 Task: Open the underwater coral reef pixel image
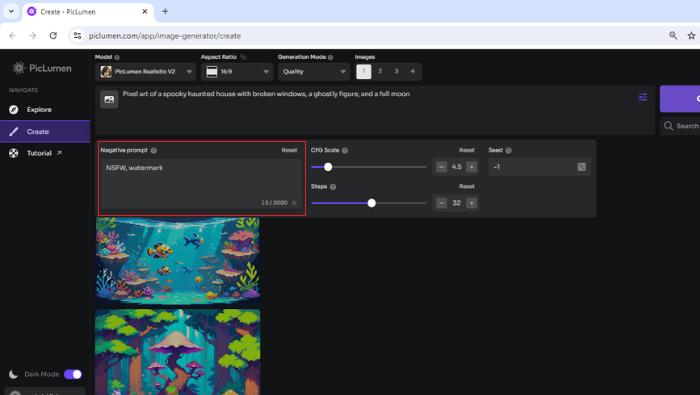click(x=178, y=261)
